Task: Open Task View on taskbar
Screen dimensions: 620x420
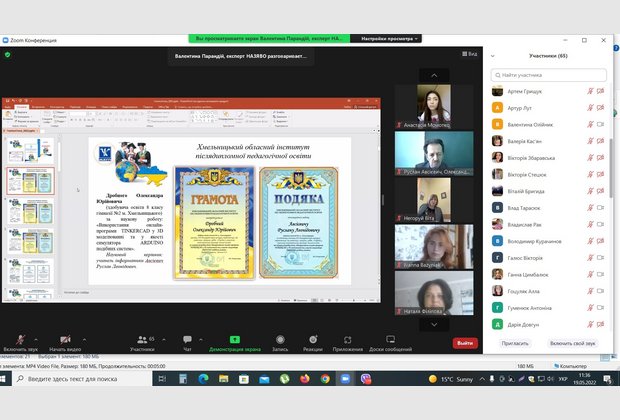Action: [162, 379]
